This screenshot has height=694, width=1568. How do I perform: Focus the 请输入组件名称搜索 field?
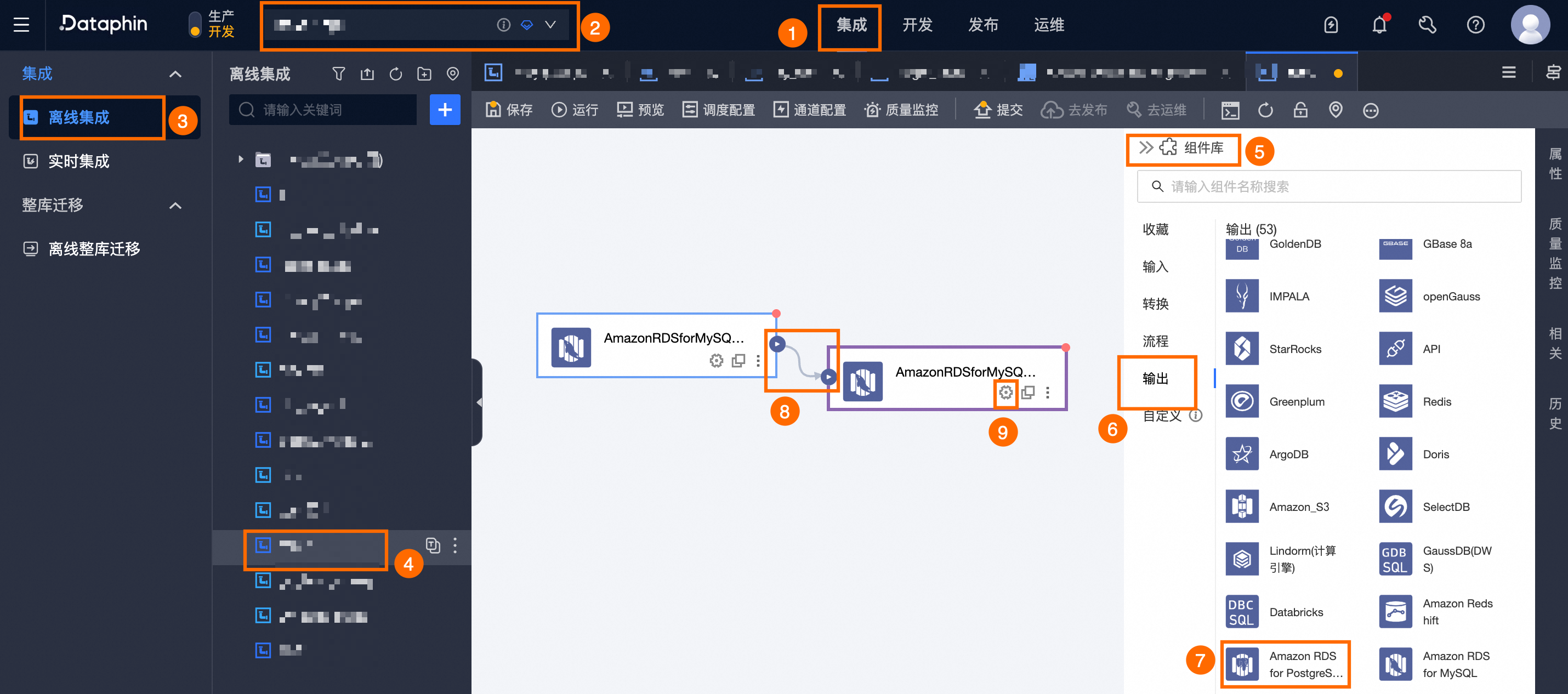[1329, 186]
